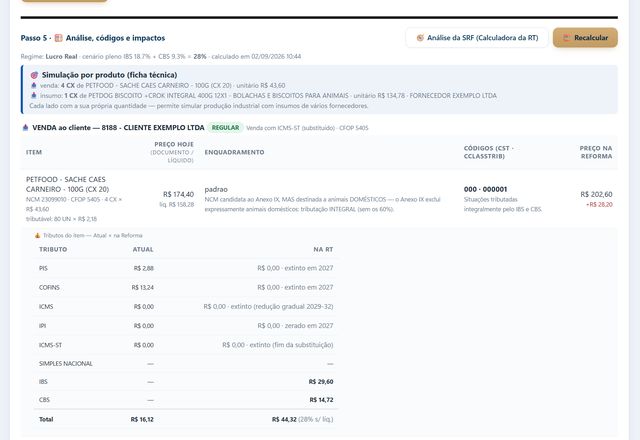The height and width of the screenshot is (440, 640).
Task: Click the Total current value R$ 16,12
Action: tap(142, 419)
